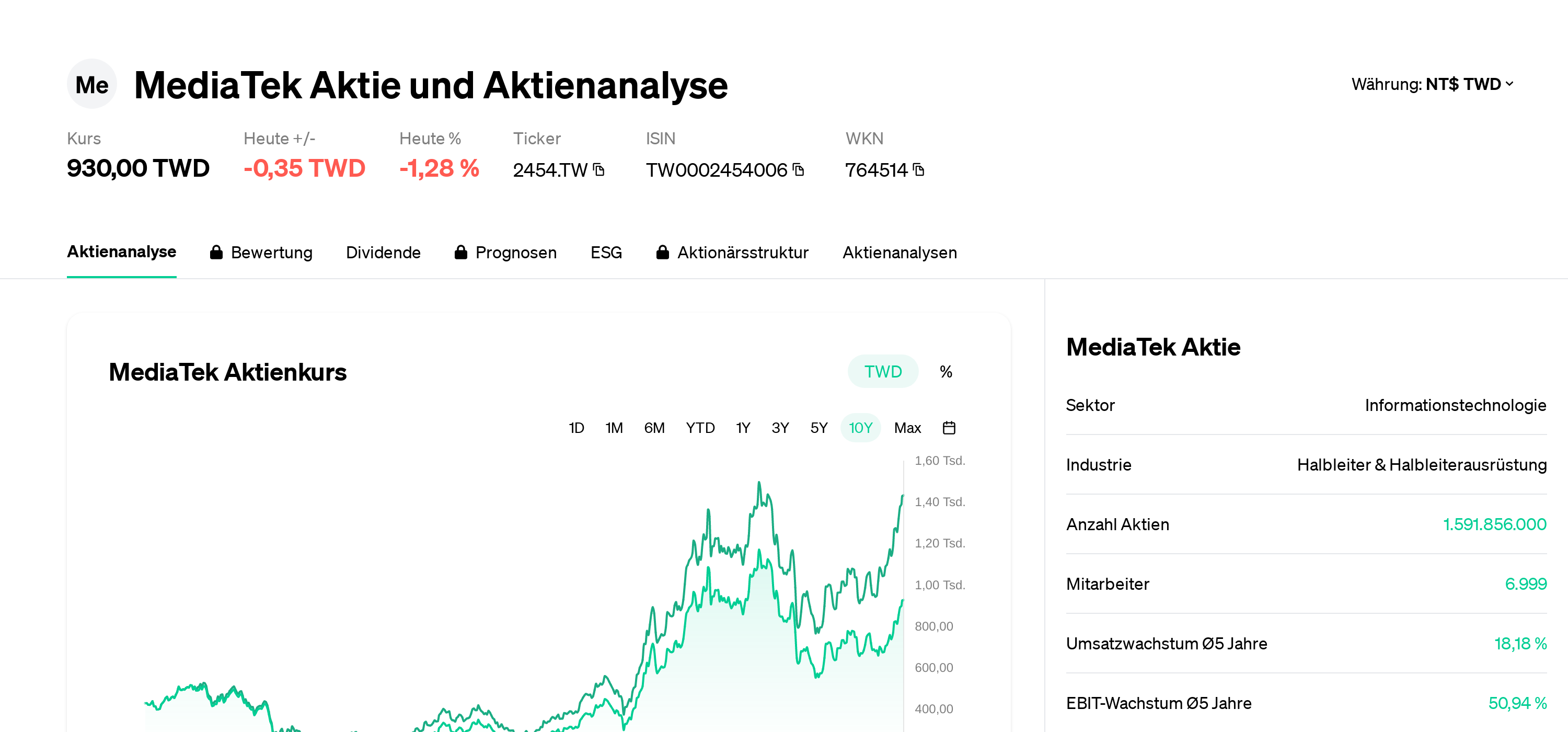Click the 1,40 Tsd. axis label

click(x=940, y=502)
